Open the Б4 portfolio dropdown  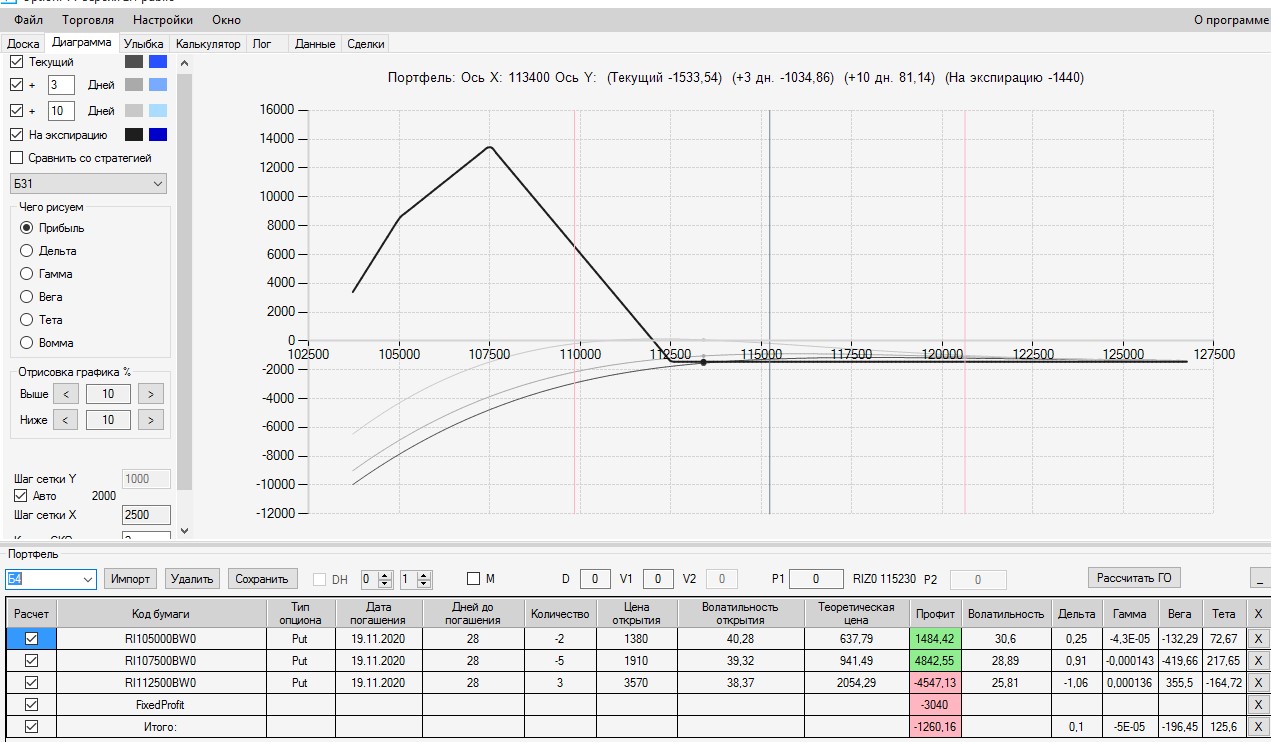pyautogui.click(x=51, y=579)
